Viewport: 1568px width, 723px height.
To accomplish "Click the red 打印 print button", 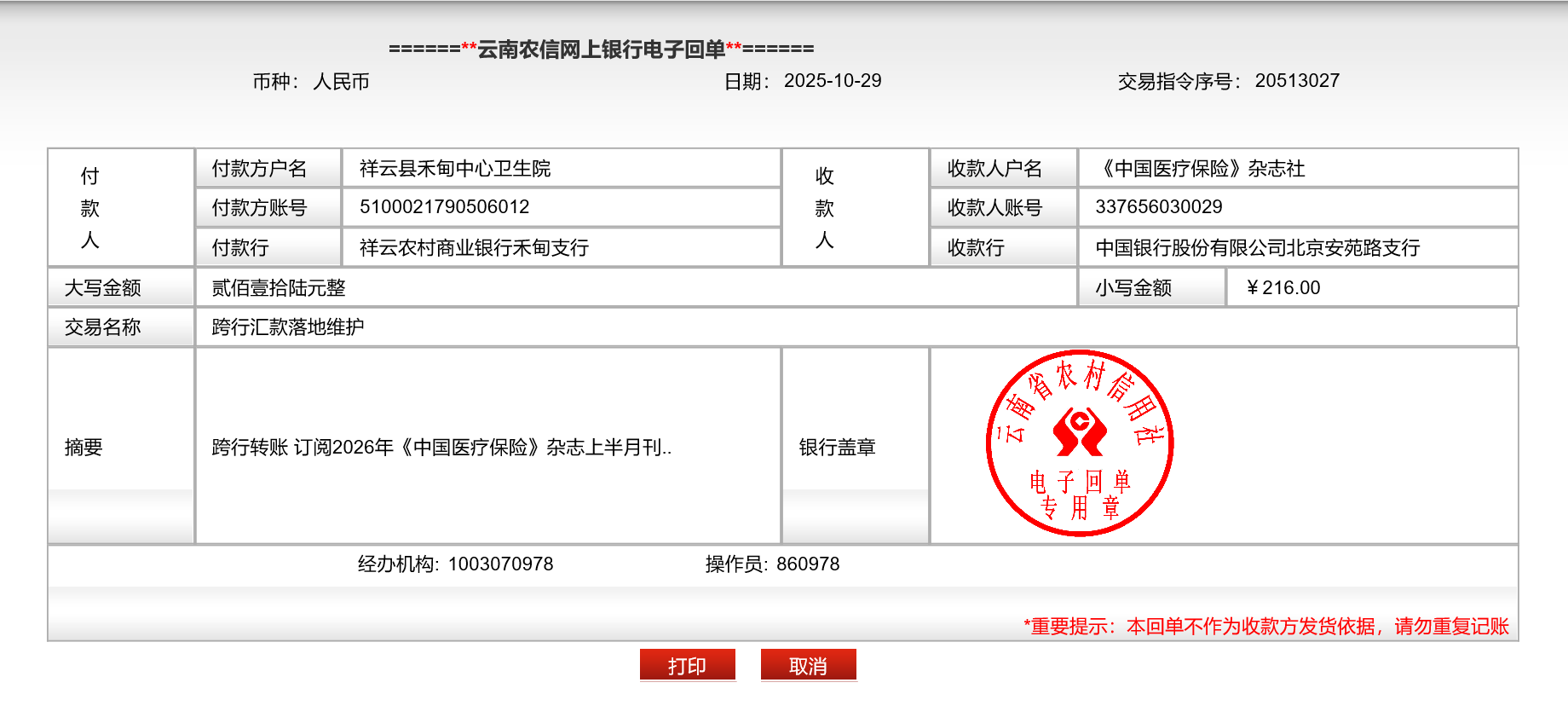I will pos(687,665).
